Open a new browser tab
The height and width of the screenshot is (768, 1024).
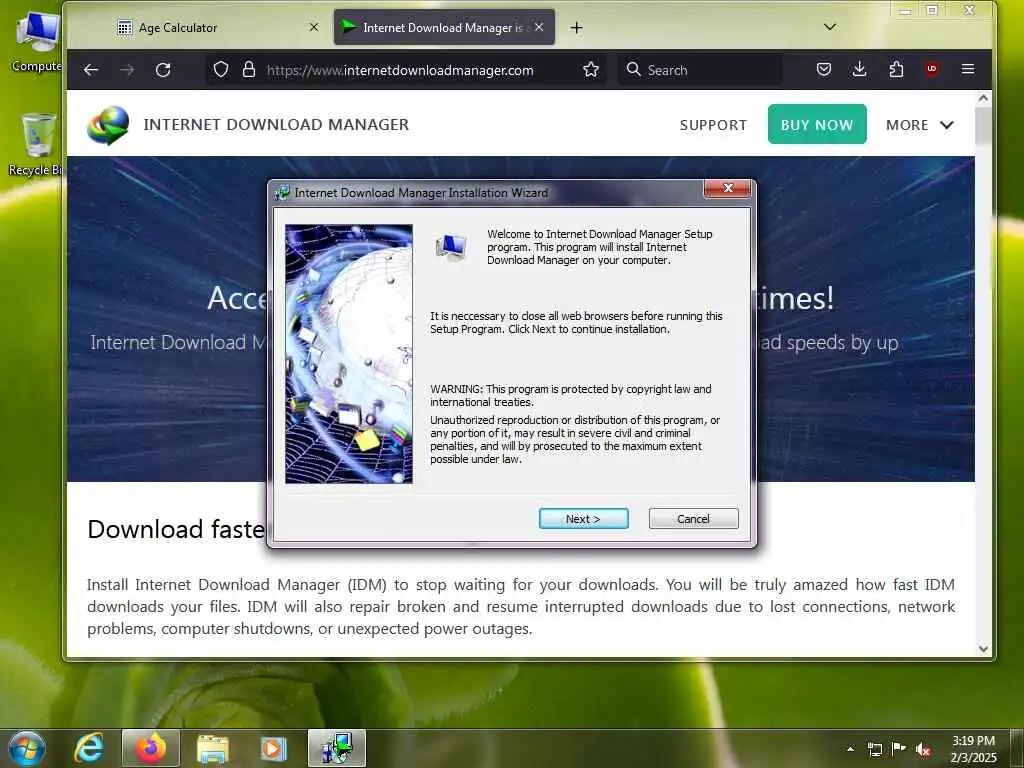576,27
